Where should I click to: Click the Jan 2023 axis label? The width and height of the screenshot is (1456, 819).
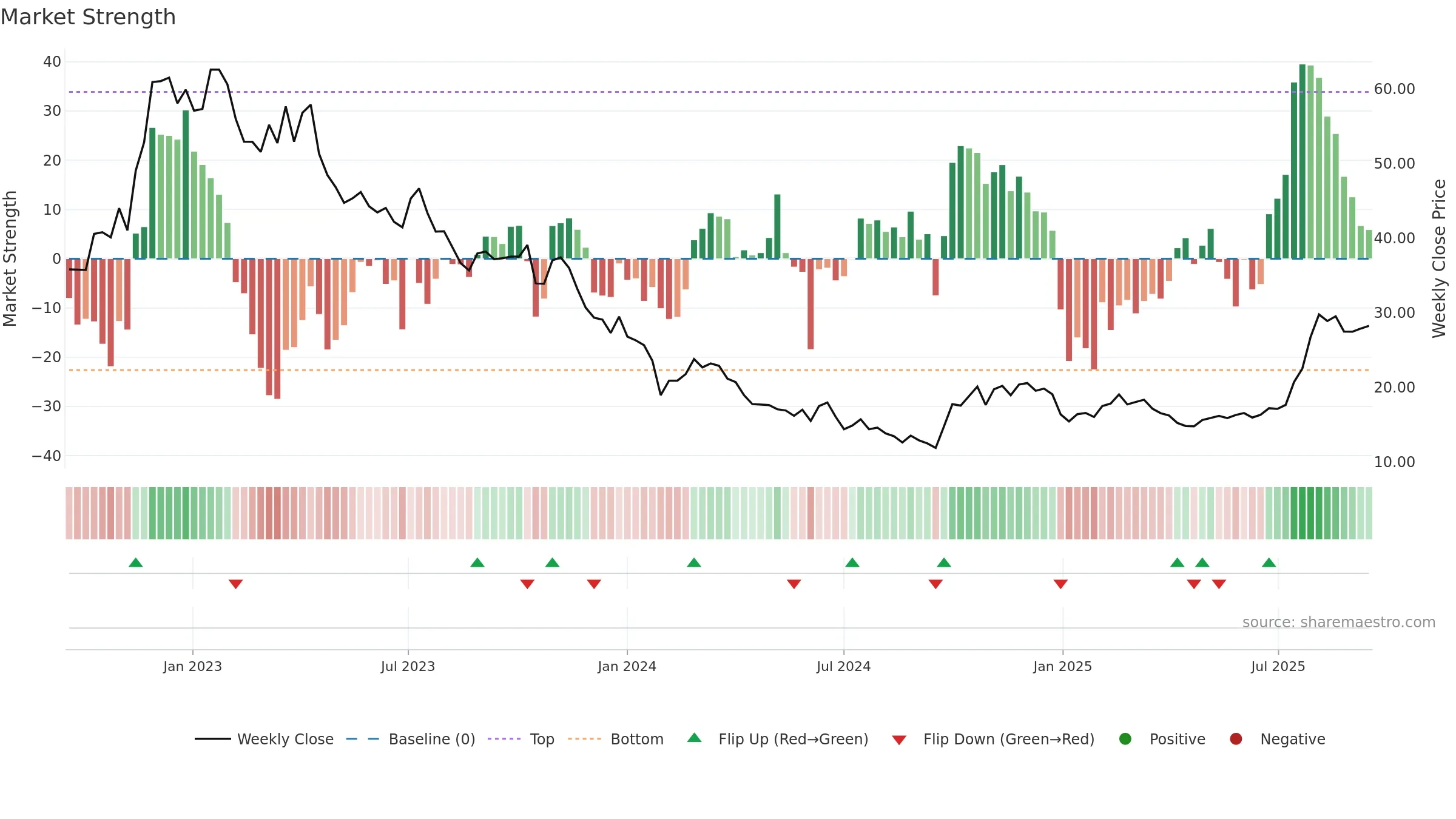(192, 666)
